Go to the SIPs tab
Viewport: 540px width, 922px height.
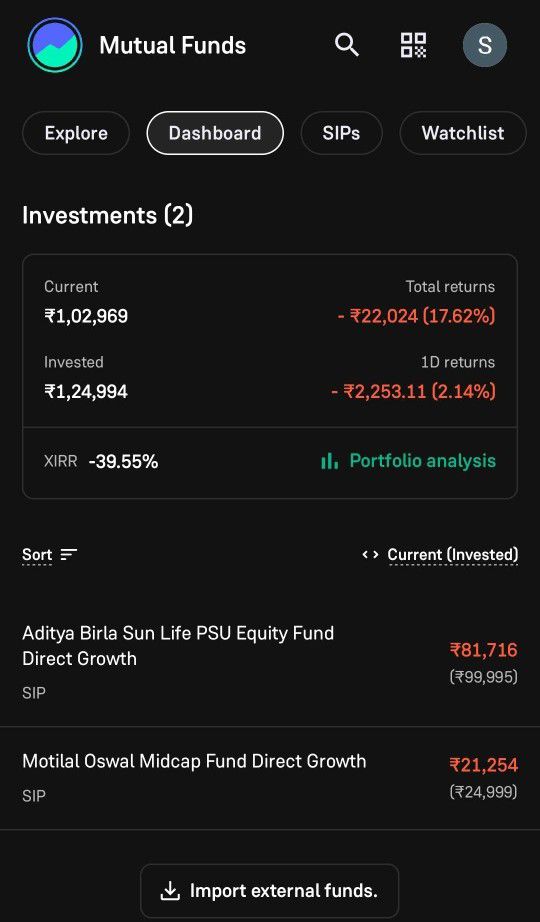tap(341, 133)
